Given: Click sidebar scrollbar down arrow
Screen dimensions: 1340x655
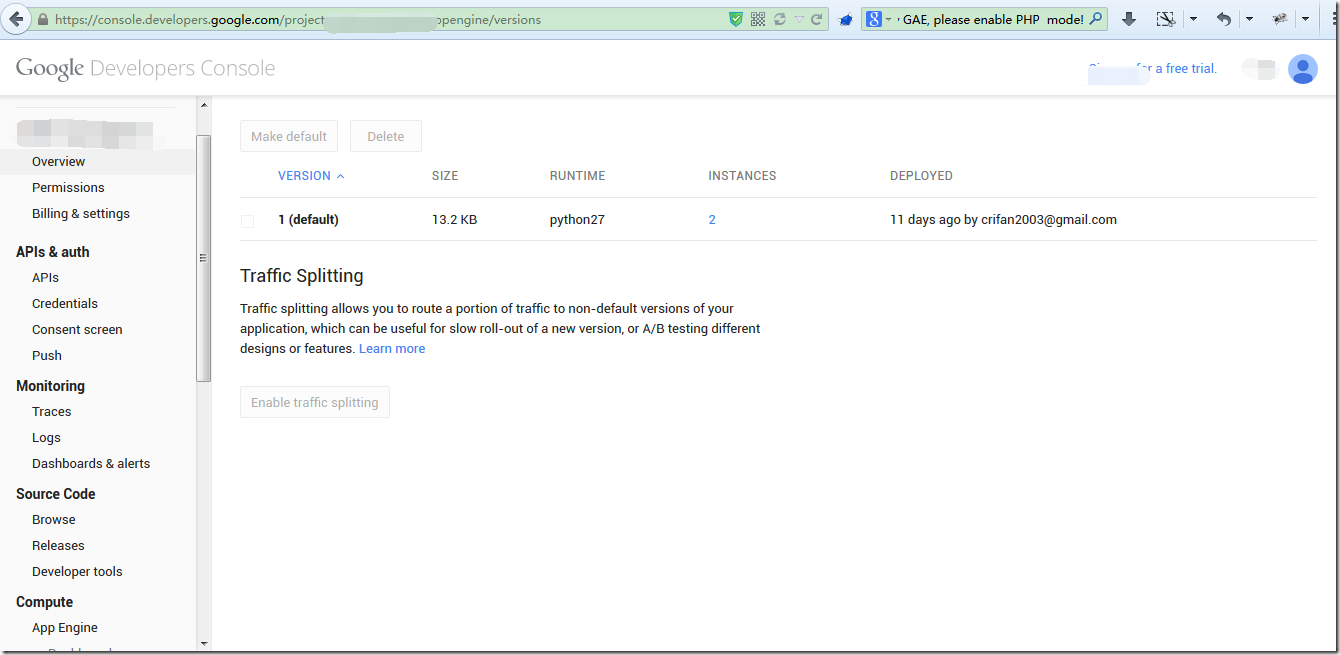Looking at the screenshot, I should pyautogui.click(x=204, y=643).
